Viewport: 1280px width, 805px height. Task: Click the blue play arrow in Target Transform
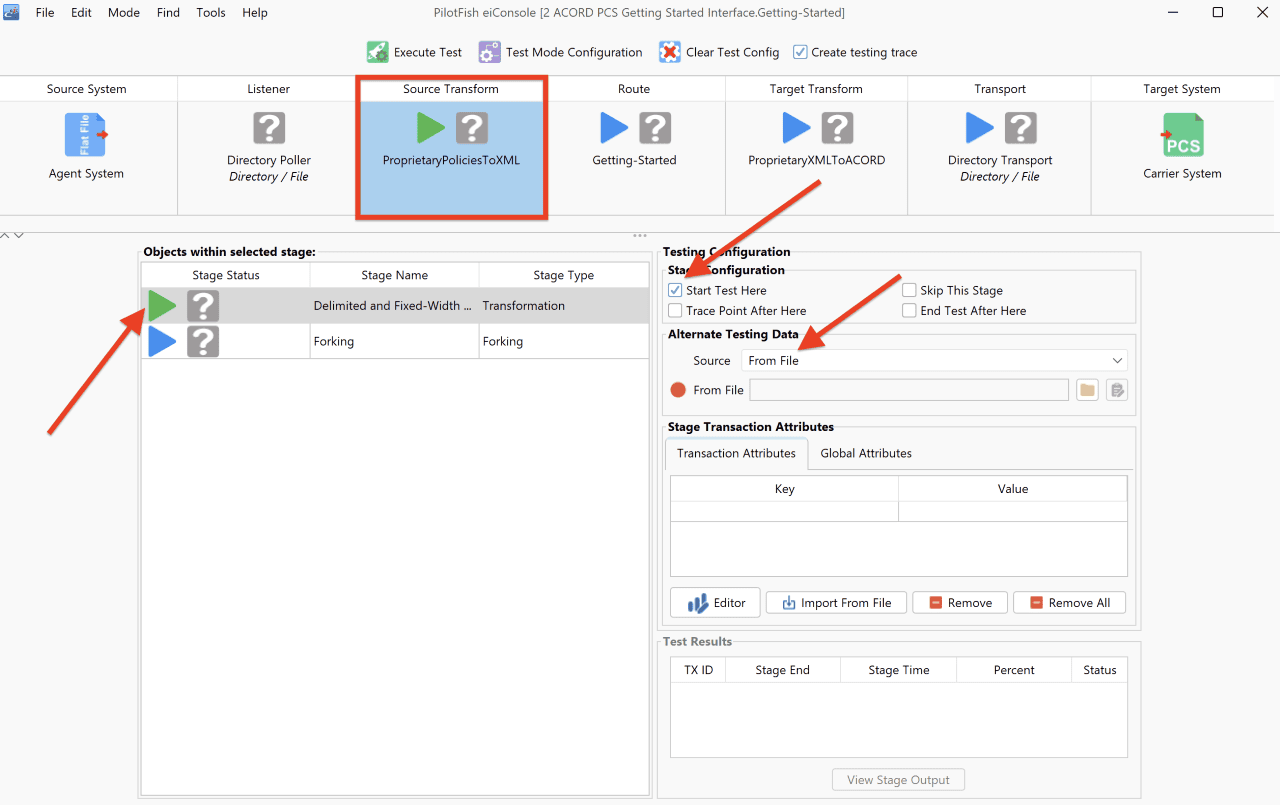[x=796, y=128]
